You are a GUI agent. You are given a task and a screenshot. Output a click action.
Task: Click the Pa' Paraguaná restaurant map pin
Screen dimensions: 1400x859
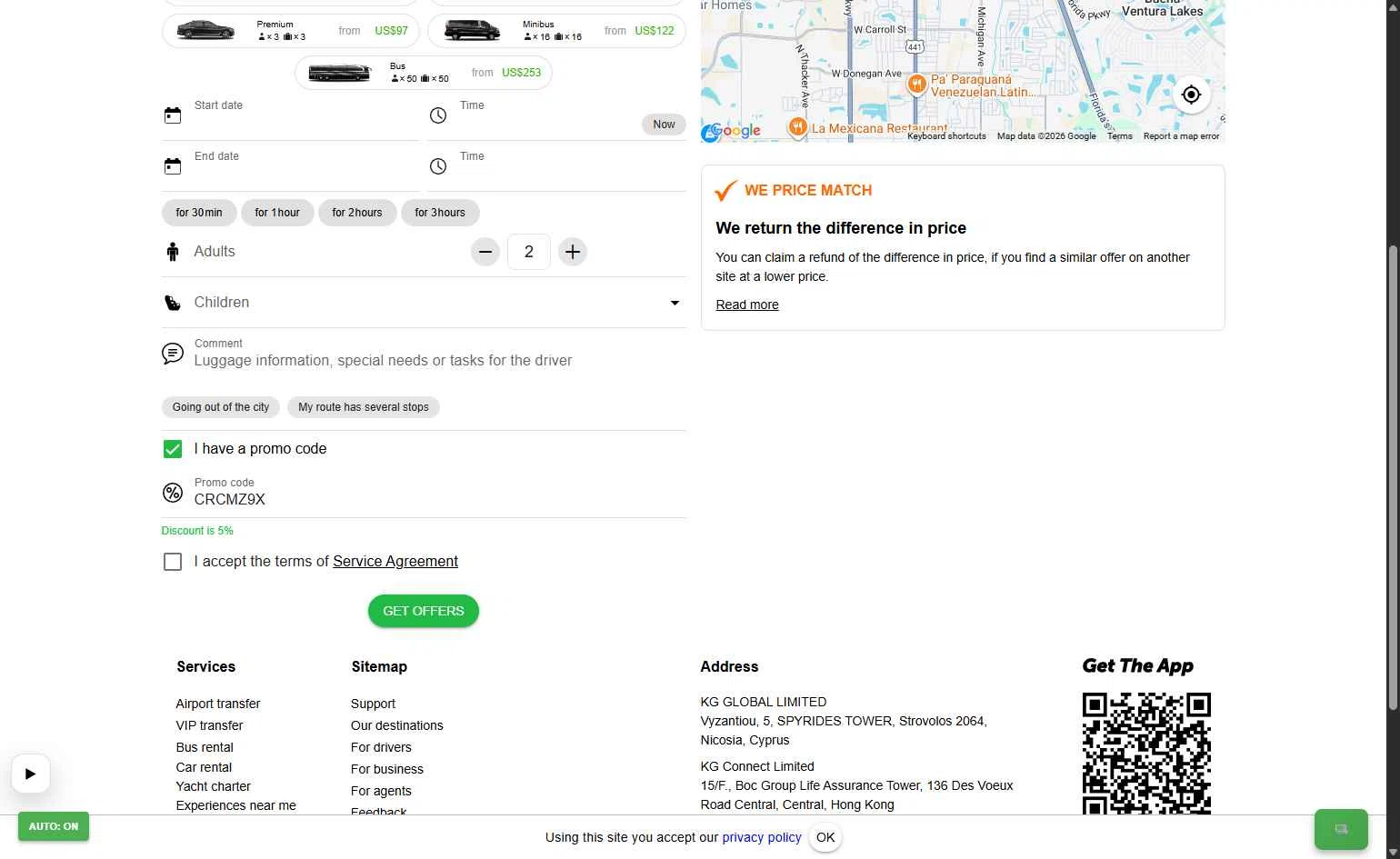pyautogui.click(x=917, y=85)
